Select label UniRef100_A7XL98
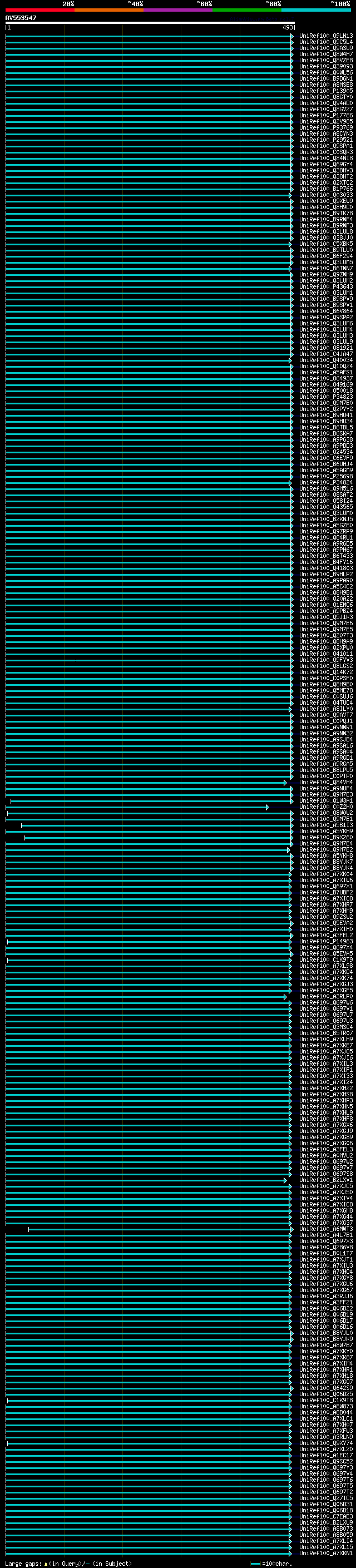This screenshot has height=1568, width=356. point(325,966)
